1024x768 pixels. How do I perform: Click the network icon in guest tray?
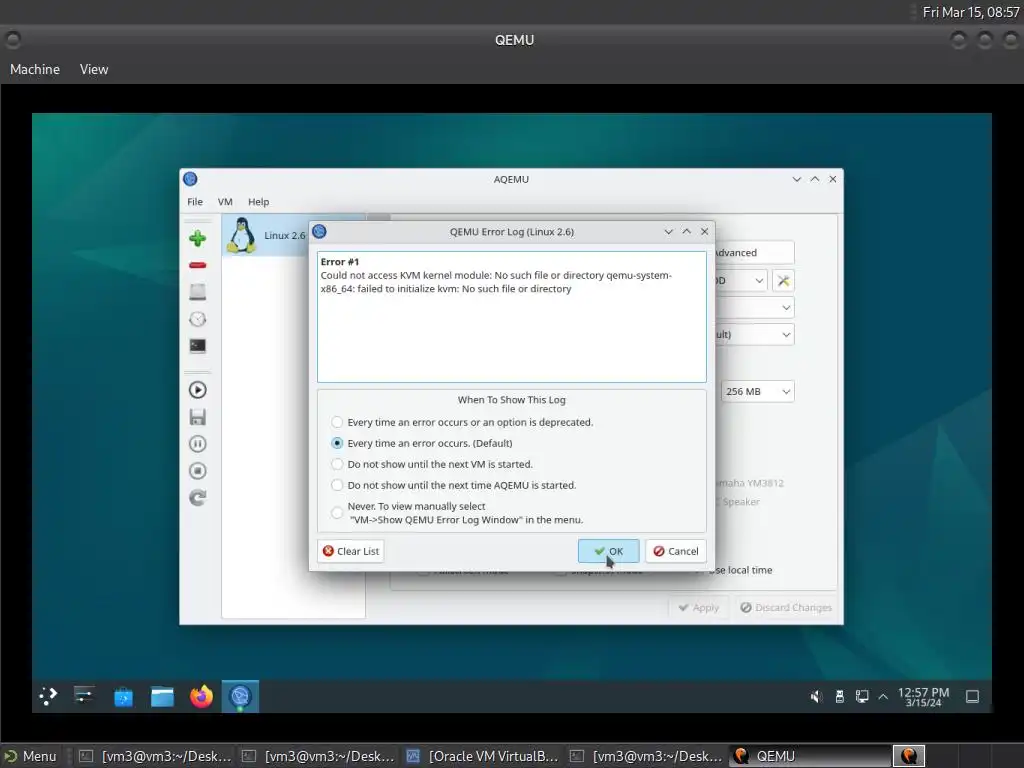862,697
